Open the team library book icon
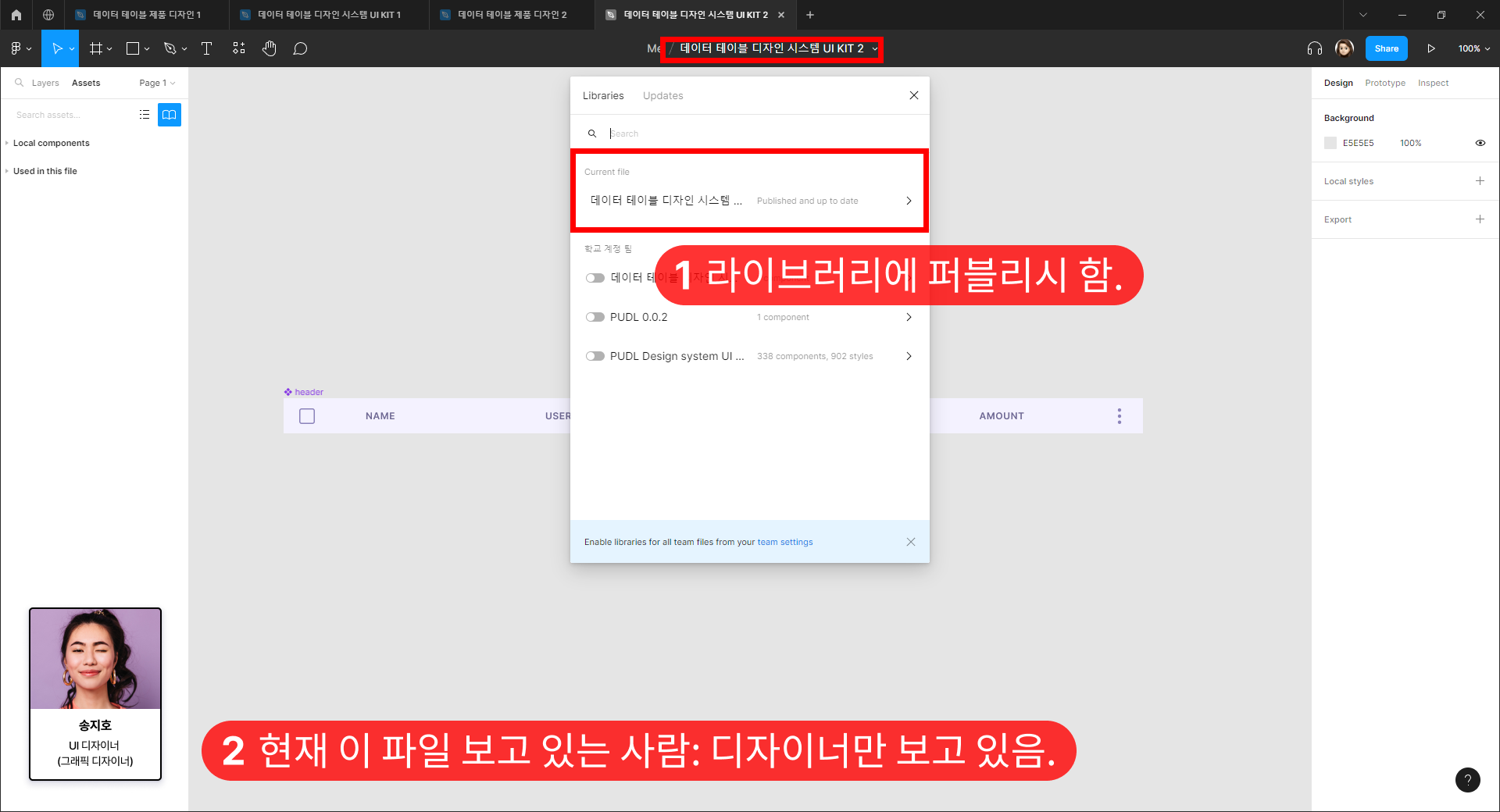Viewport: 1500px width, 812px height. pyautogui.click(x=170, y=115)
